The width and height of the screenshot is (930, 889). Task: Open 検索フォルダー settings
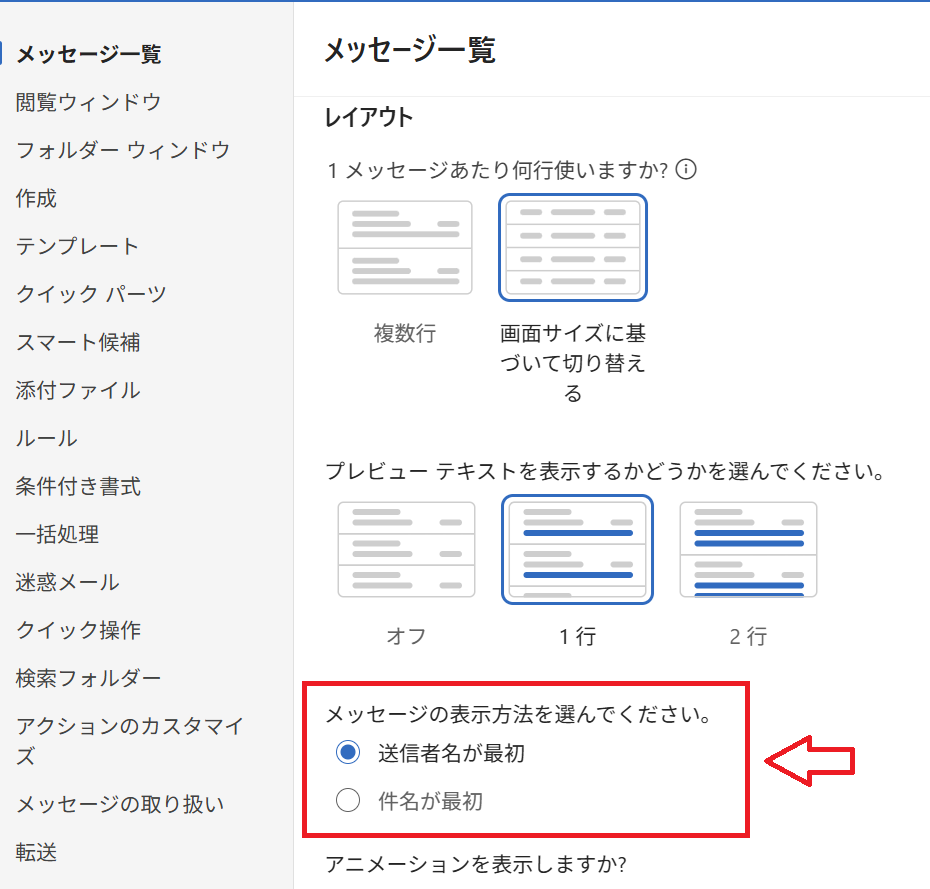click(88, 678)
